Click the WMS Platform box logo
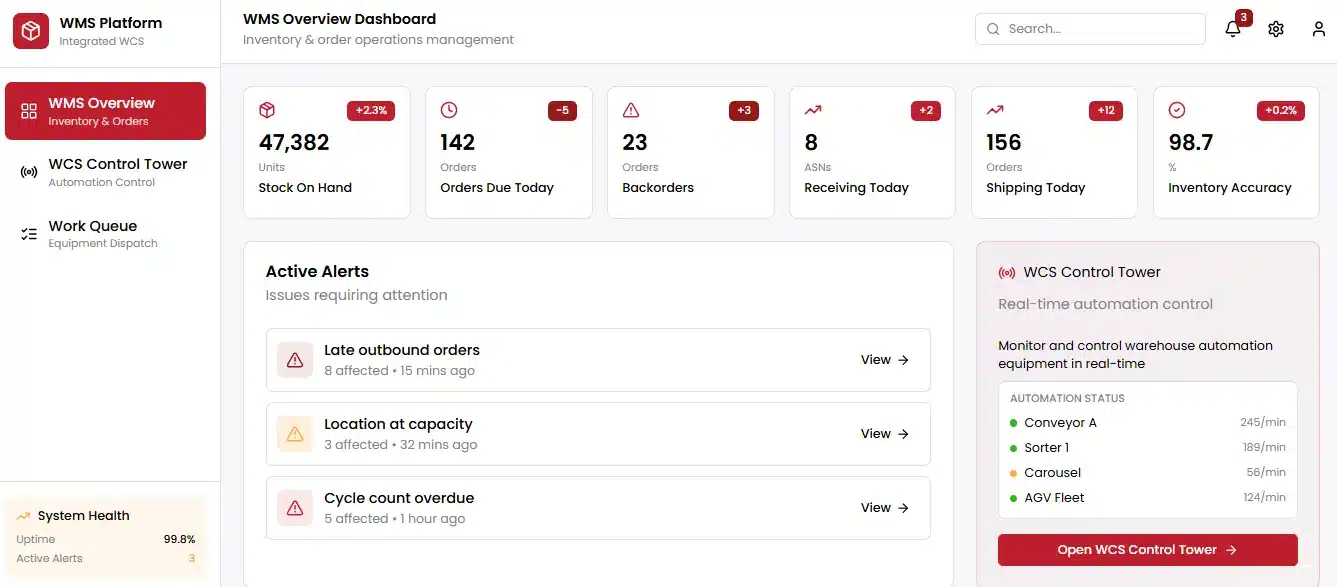 [x=31, y=31]
